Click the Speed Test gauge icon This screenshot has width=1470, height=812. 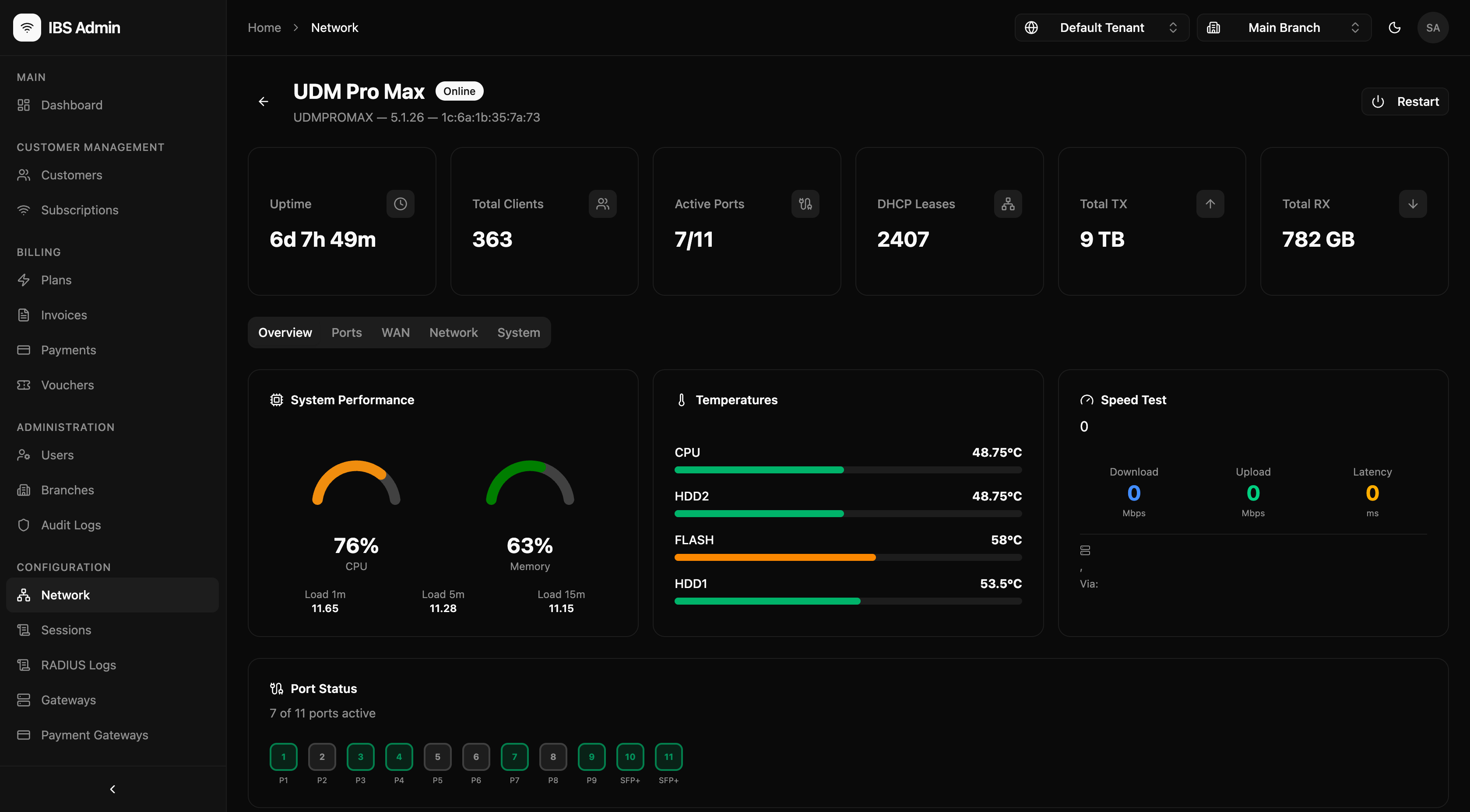click(1087, 400)
